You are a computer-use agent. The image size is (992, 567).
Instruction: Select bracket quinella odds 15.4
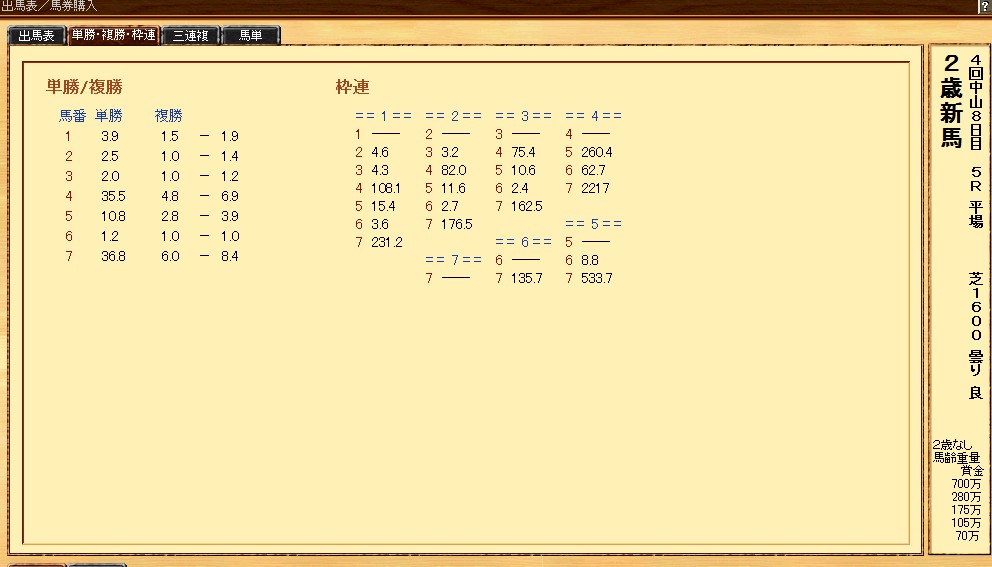[x=383, y=206]
